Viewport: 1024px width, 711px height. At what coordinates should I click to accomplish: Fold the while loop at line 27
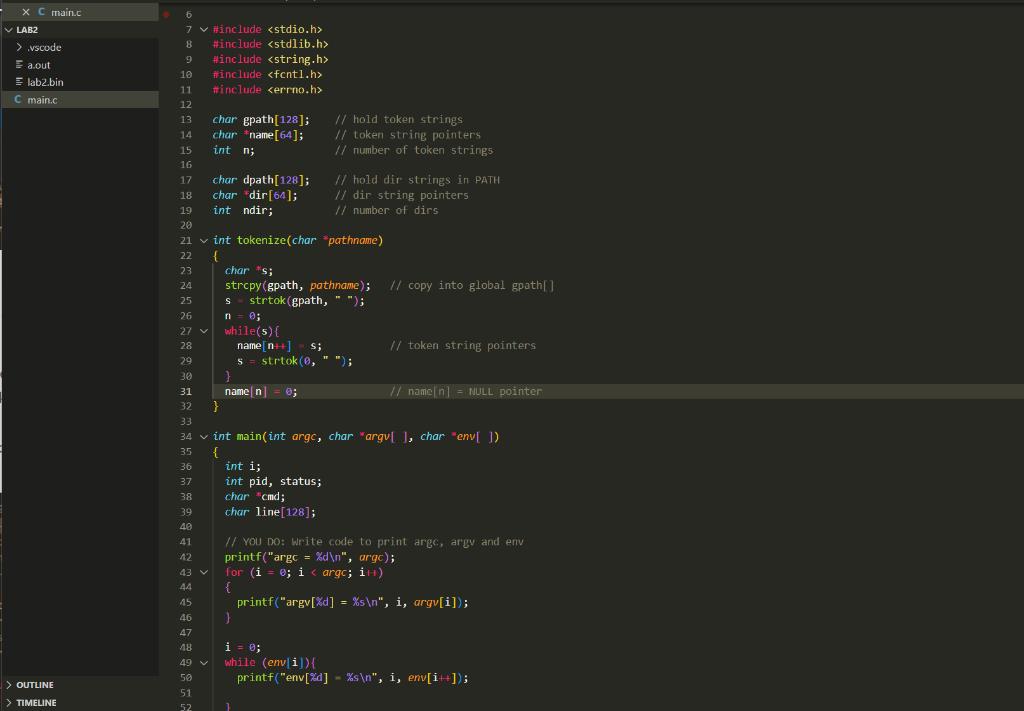[204, 331]
